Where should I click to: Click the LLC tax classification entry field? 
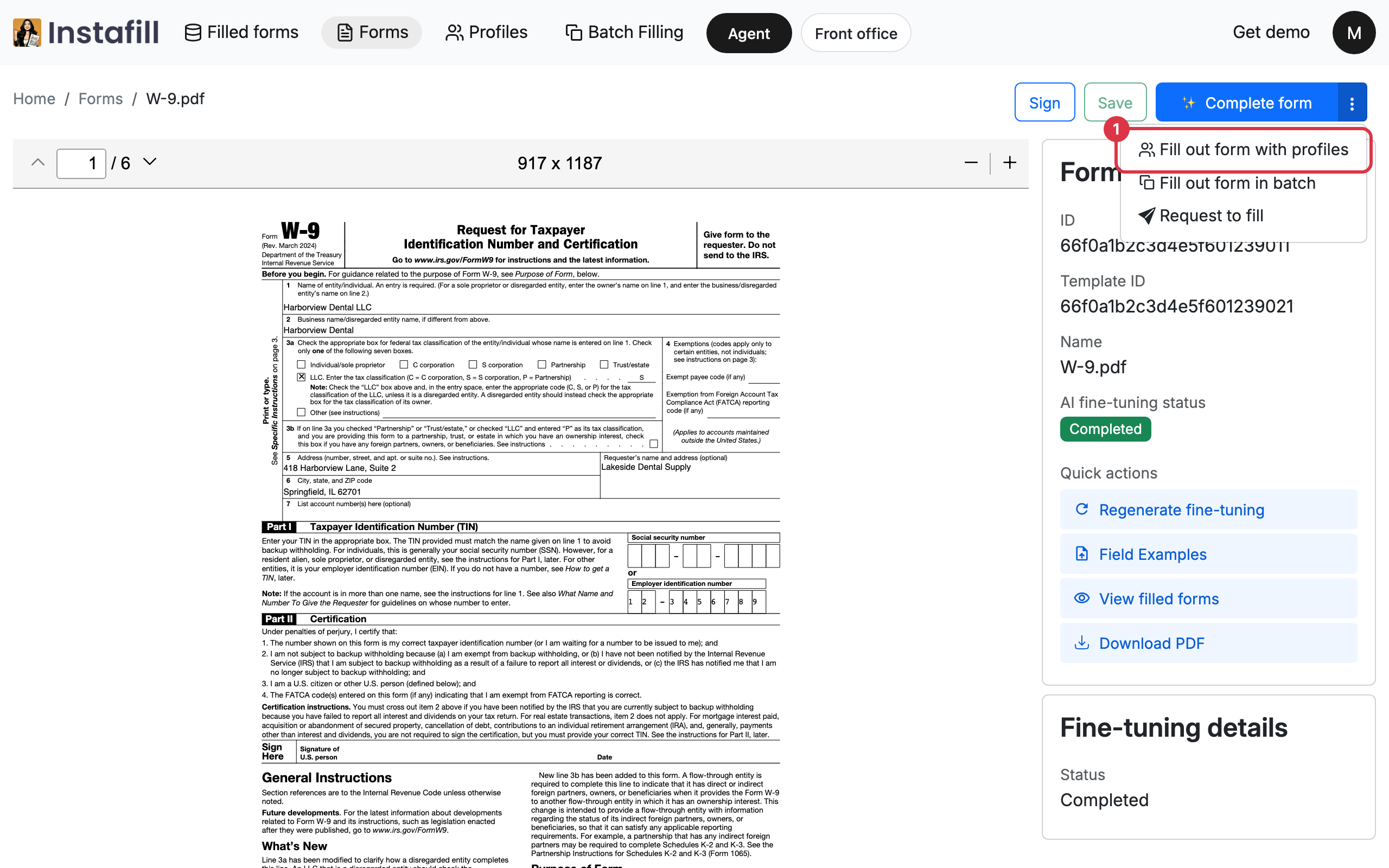point(641,378)
